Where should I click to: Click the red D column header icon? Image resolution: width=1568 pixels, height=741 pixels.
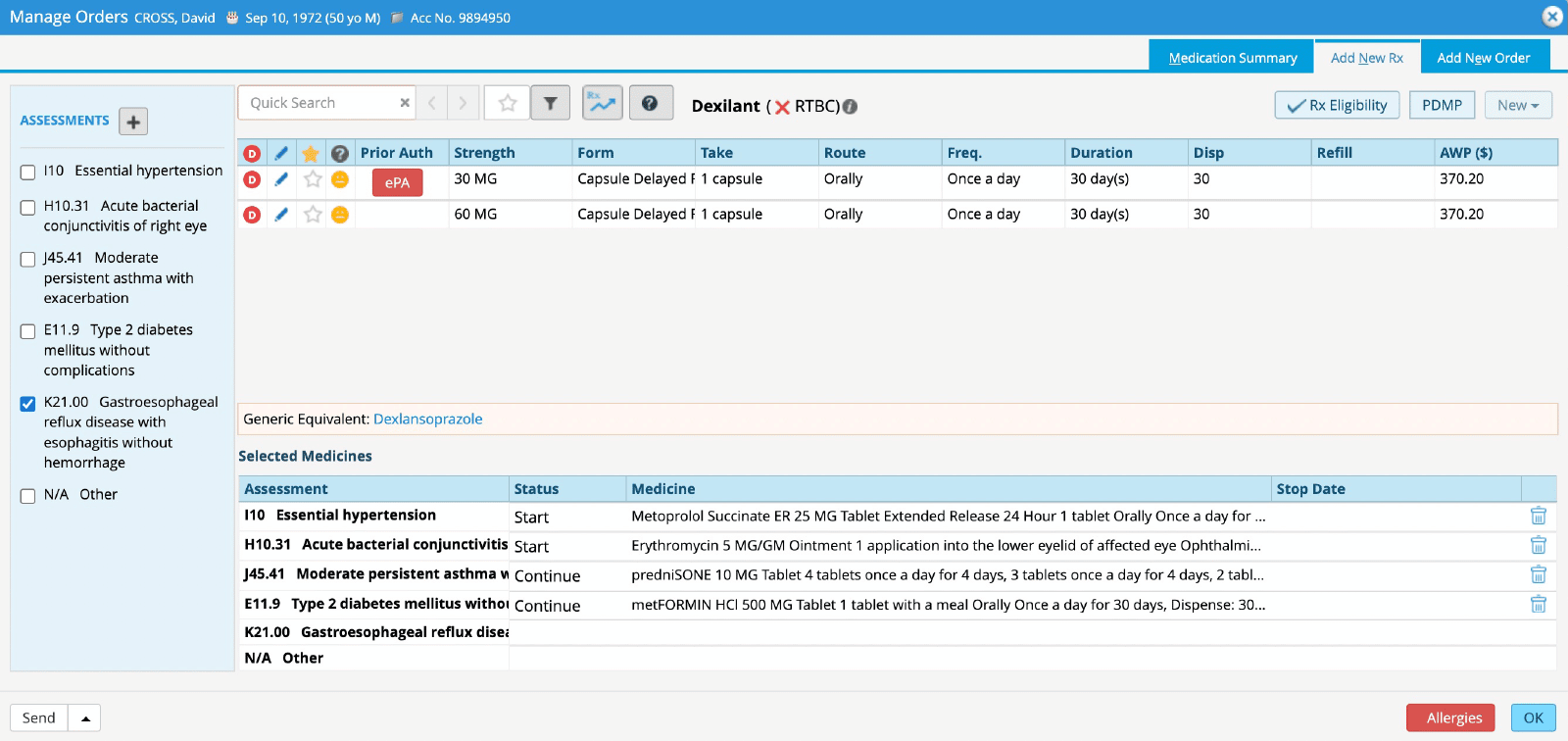point(252,153)
